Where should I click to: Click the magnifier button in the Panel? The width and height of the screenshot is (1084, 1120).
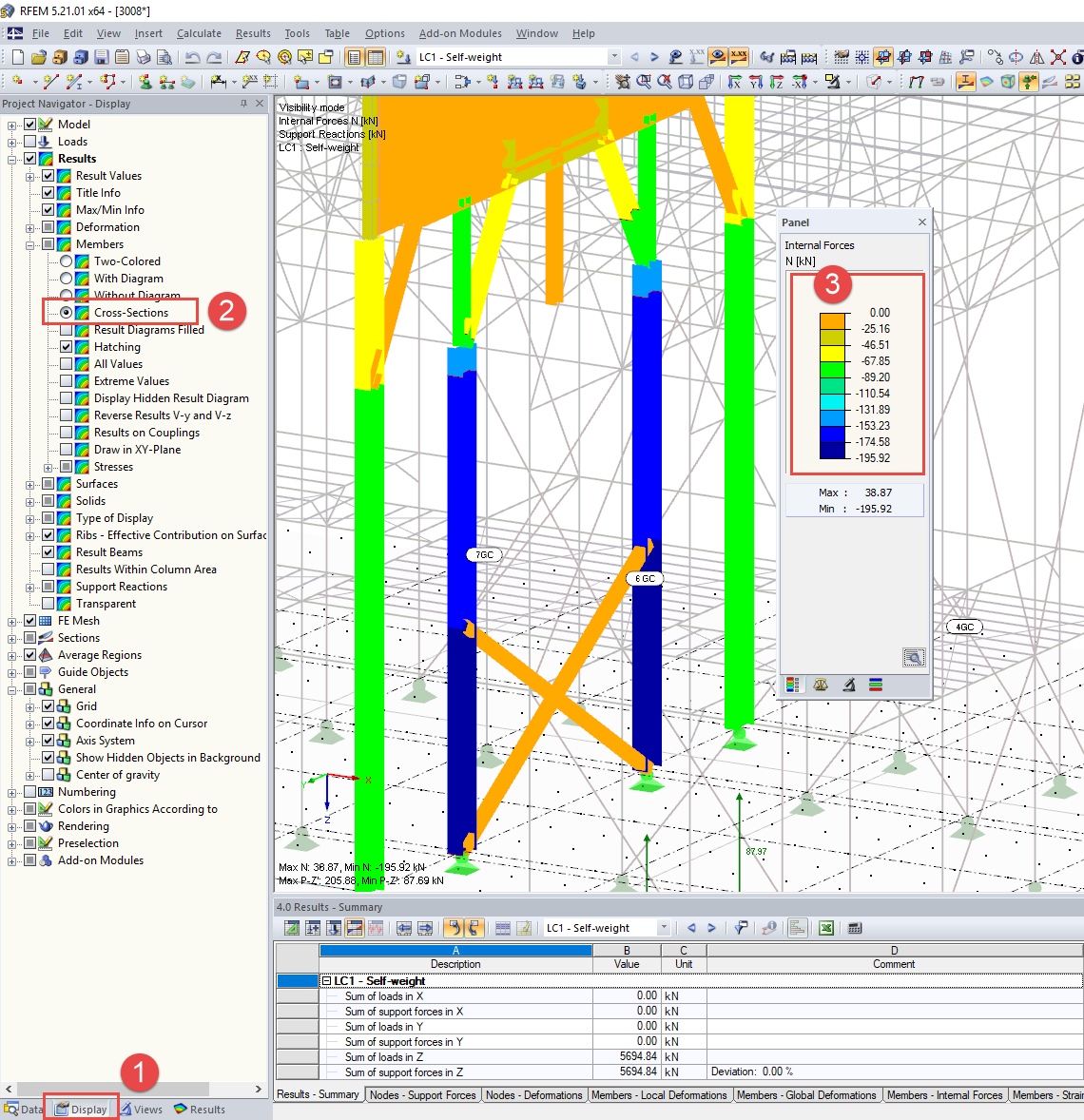[x=913, y=658]
